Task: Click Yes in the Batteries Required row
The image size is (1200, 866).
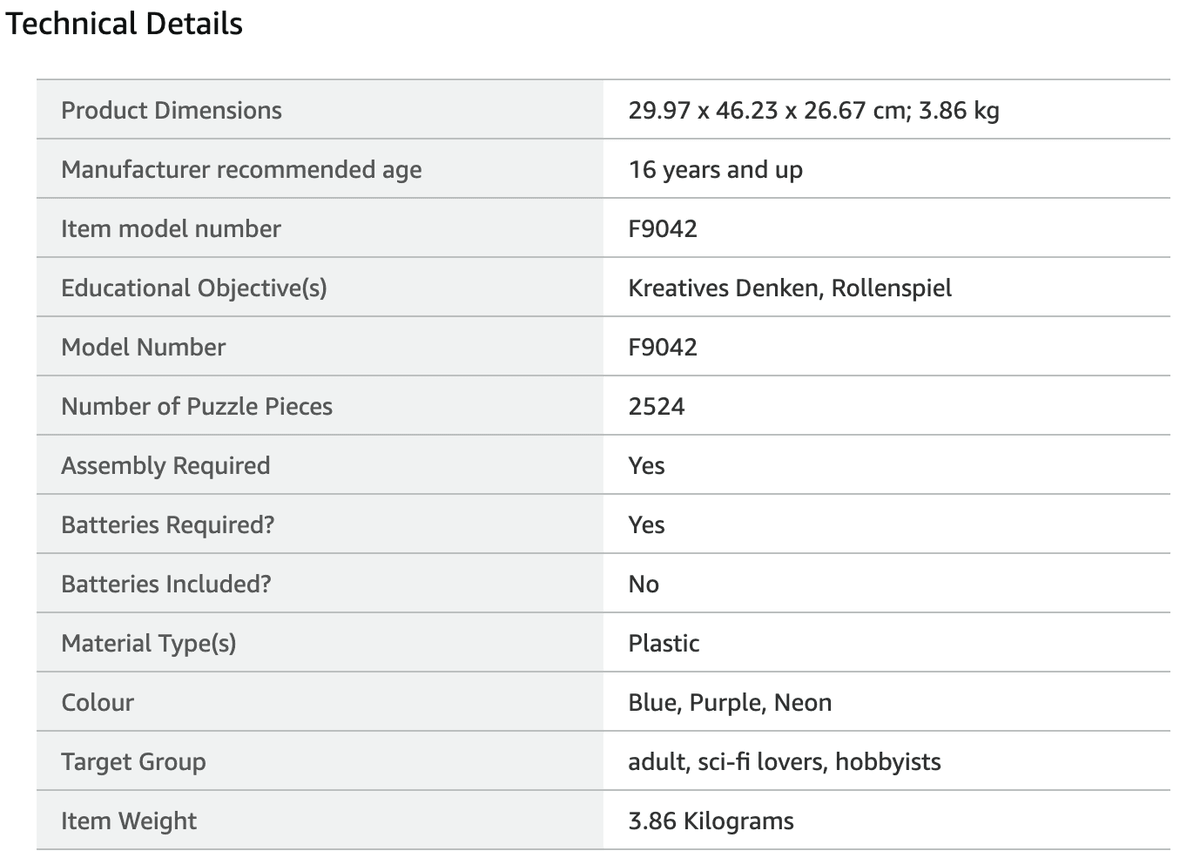Action: 647,525
